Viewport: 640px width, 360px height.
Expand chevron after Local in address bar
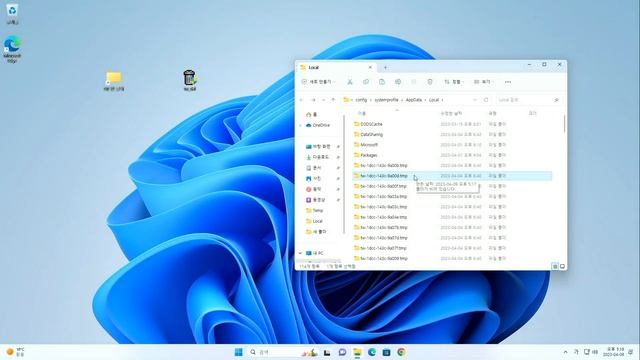[x=442, y=100]
